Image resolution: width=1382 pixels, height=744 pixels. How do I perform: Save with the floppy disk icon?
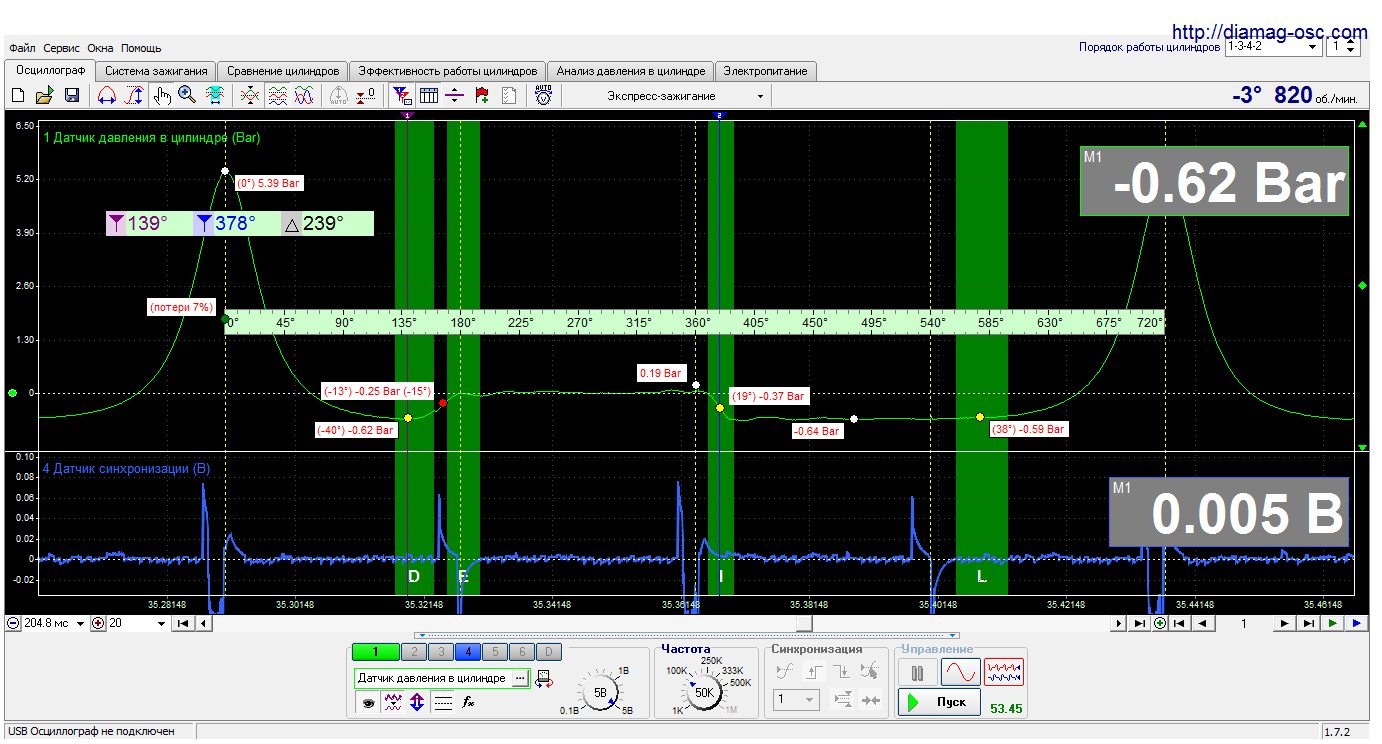(x=72, y=96)
